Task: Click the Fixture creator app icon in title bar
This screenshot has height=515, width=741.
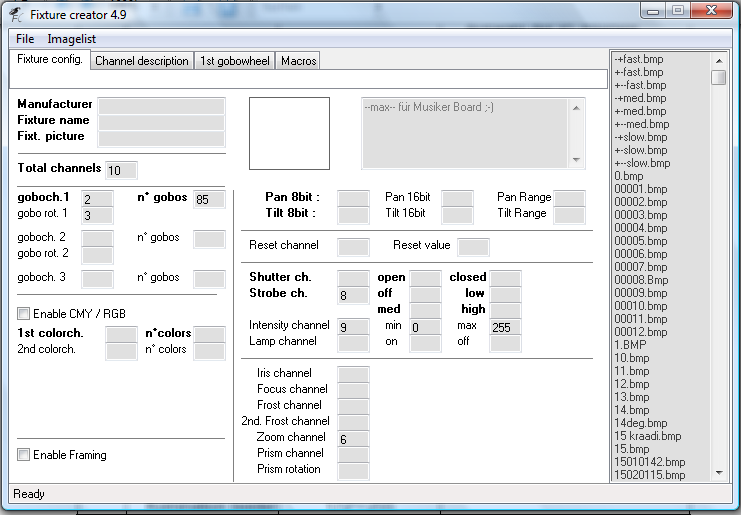Action: click(x=16, y=15)
